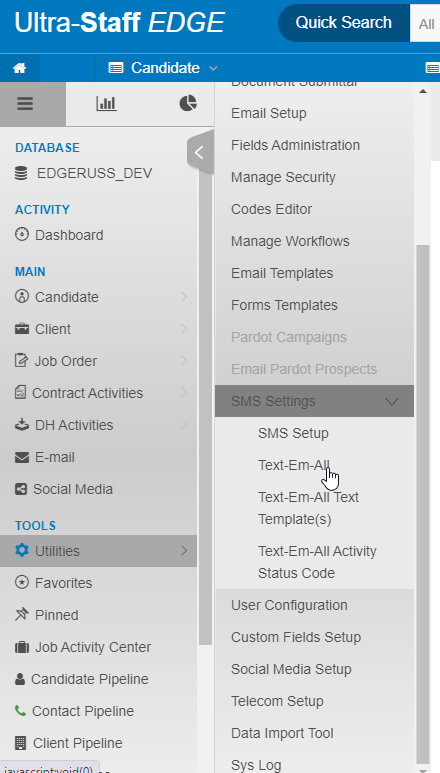Click the Pinned pushpin icon
The height and width of the screenshot is (773, 440).
tap(22, 615)
